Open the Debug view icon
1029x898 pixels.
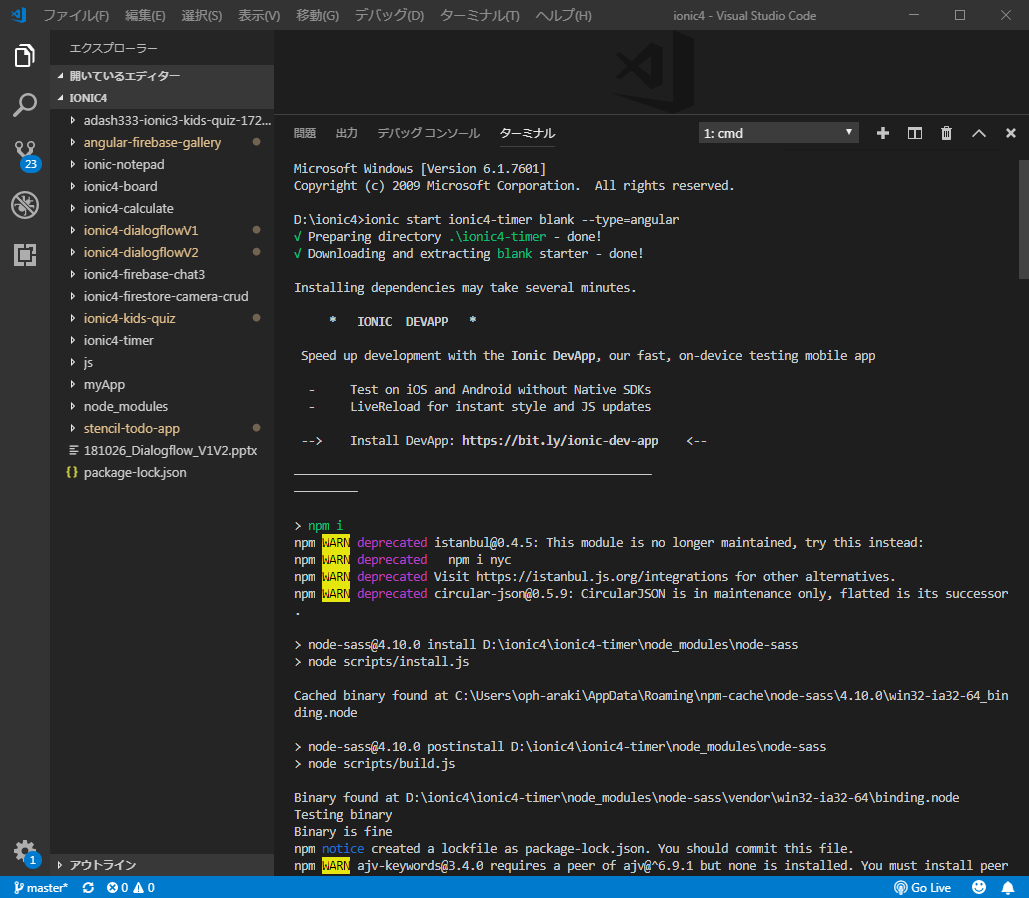click(25, 205)
